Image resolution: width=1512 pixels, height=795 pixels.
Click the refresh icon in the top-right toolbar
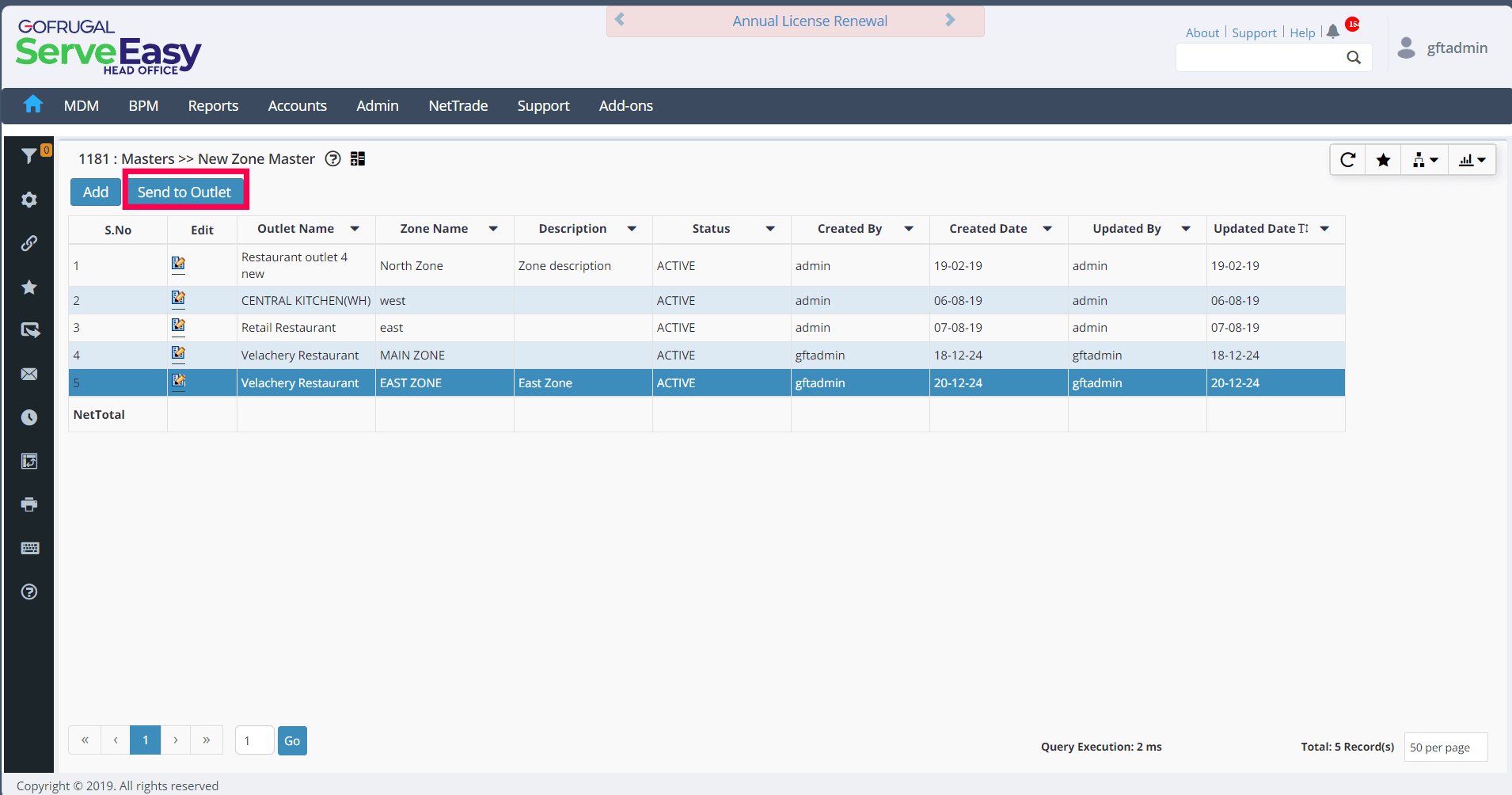1348,160
